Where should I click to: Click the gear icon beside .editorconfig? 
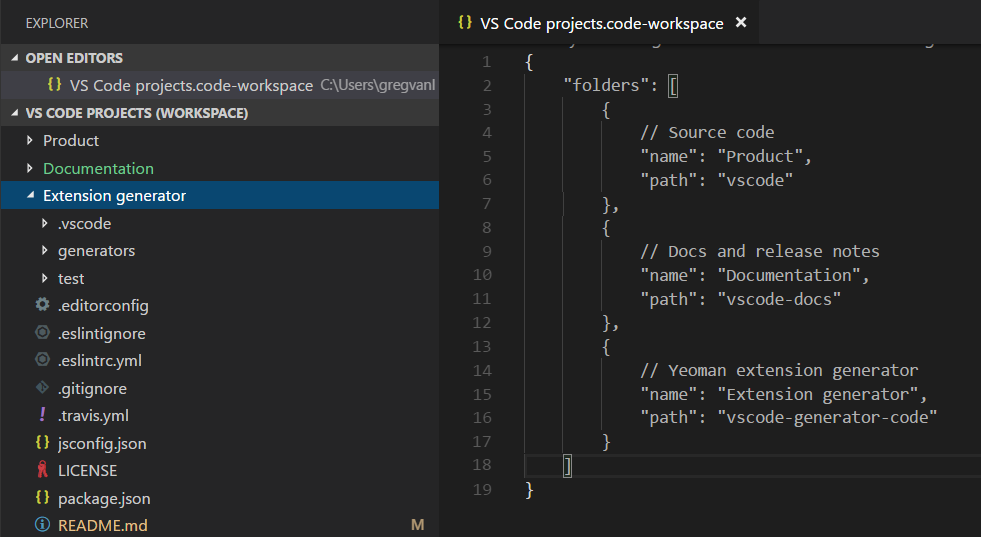[42, 306]
